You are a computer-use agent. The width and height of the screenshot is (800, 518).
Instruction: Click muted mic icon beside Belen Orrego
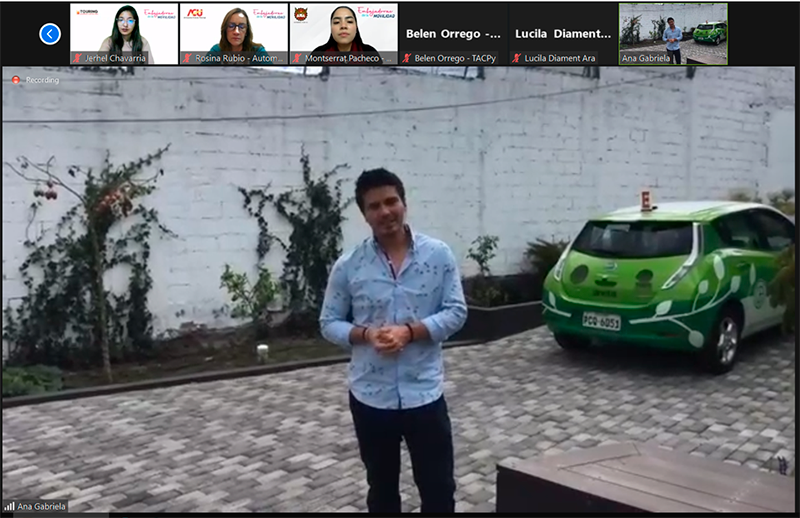(x=407, y=58)
